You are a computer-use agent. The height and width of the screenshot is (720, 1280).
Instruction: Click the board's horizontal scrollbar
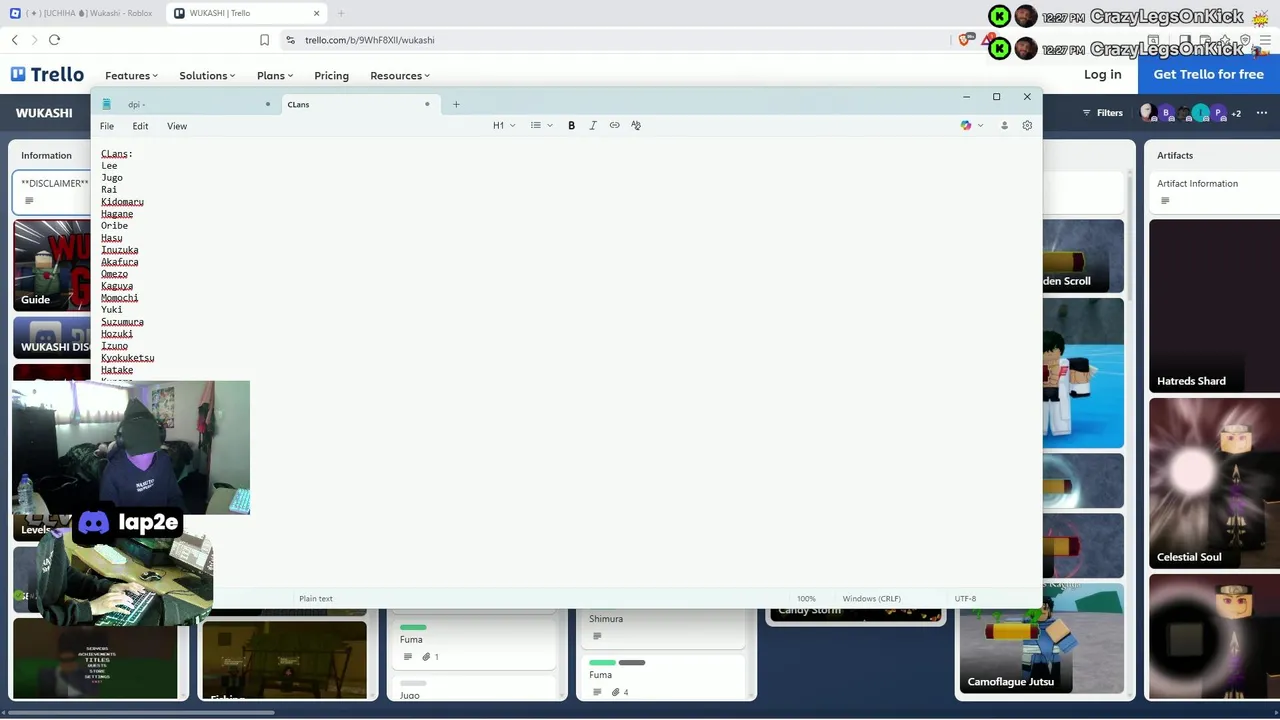pos(140,713)
